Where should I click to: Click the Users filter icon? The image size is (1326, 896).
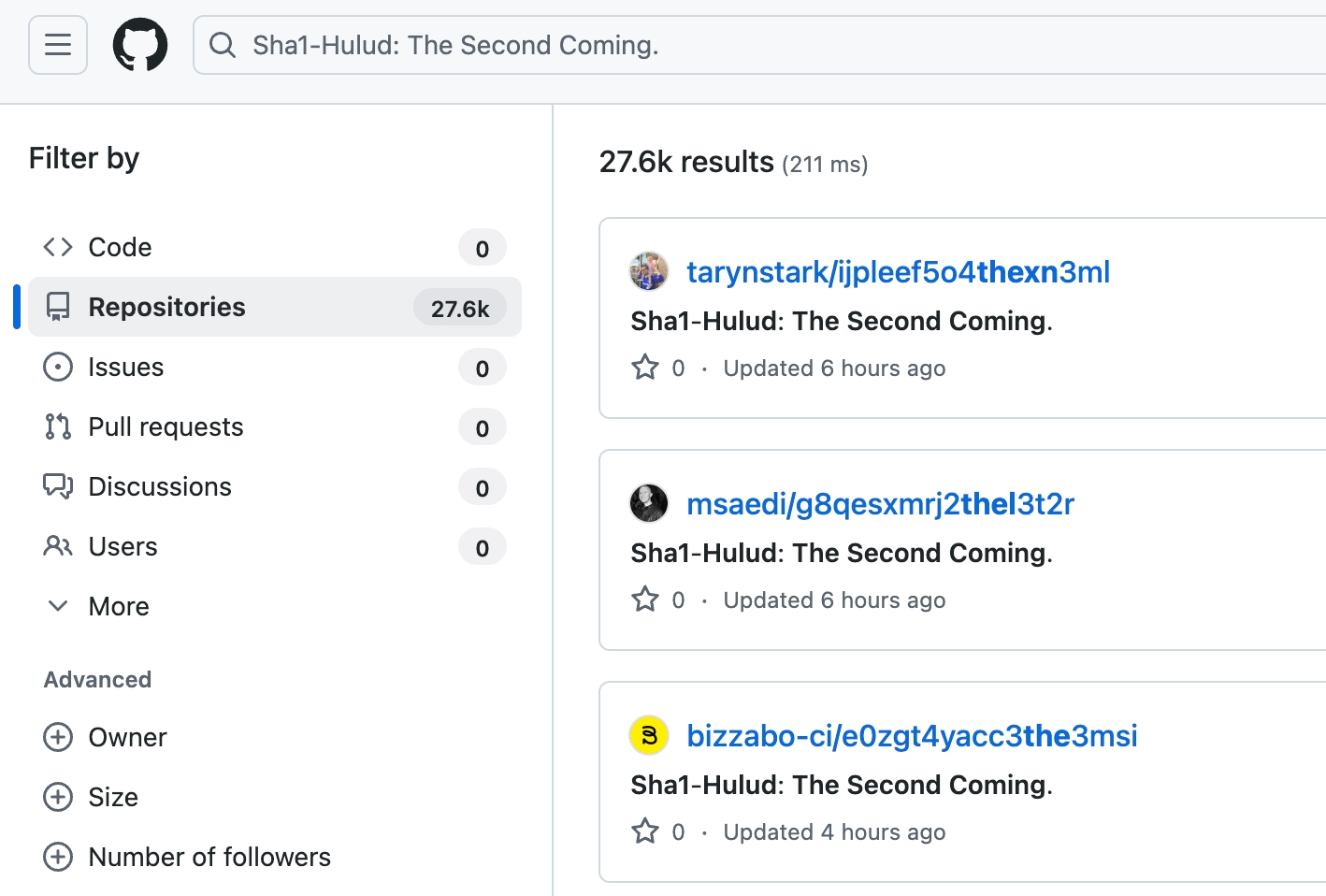click(x=57, y=546)
